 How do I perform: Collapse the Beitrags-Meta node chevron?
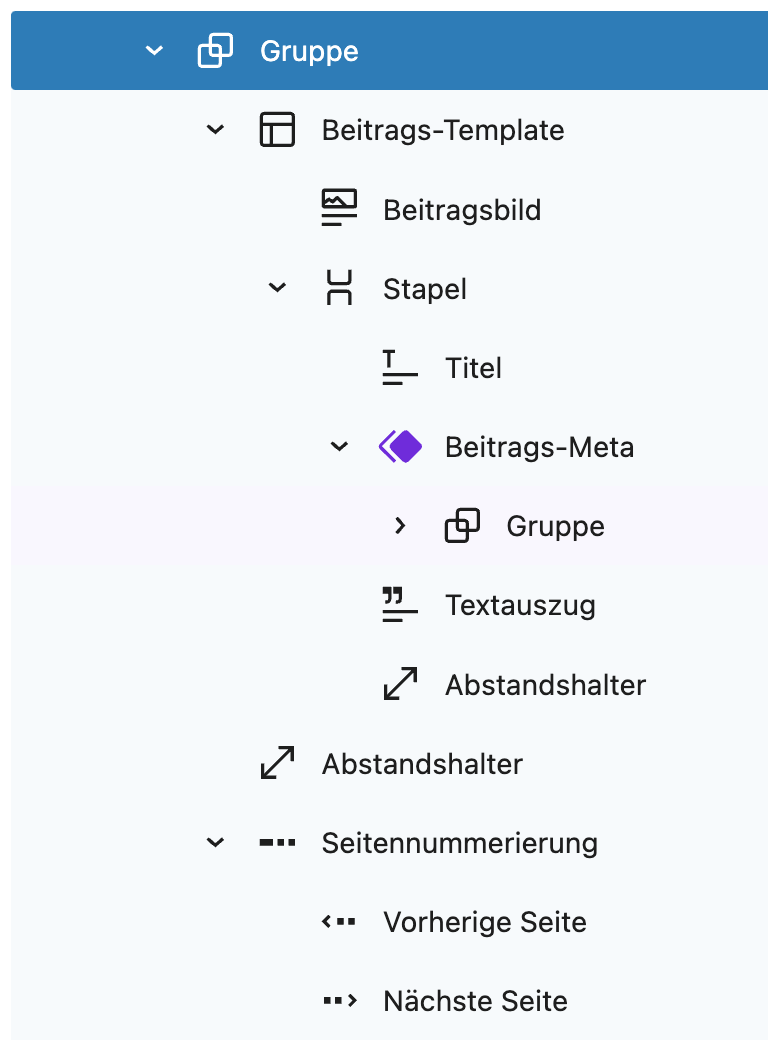339,446
